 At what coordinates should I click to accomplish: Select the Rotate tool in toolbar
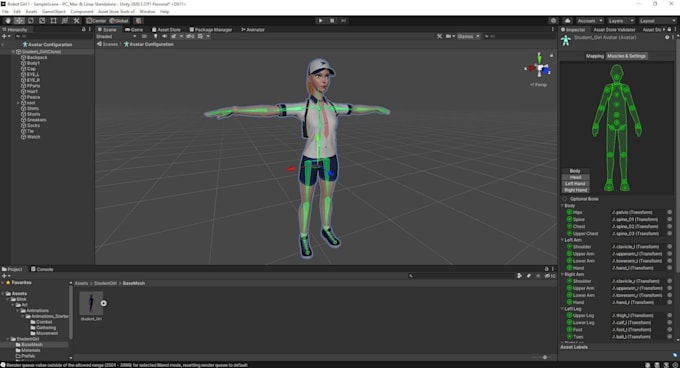click(x=31, y=21)
